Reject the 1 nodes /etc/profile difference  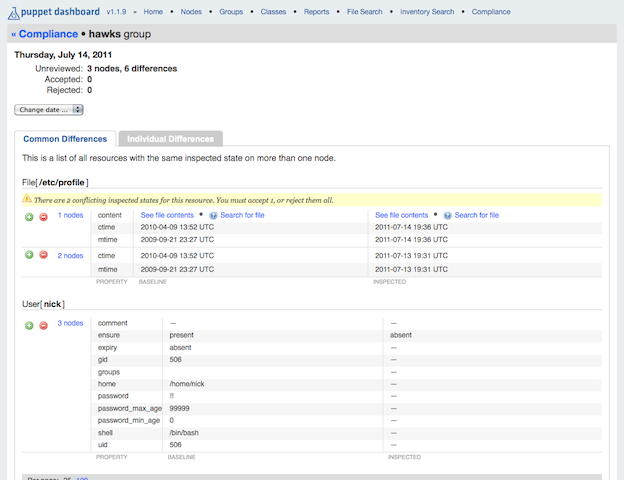point(43,216)
